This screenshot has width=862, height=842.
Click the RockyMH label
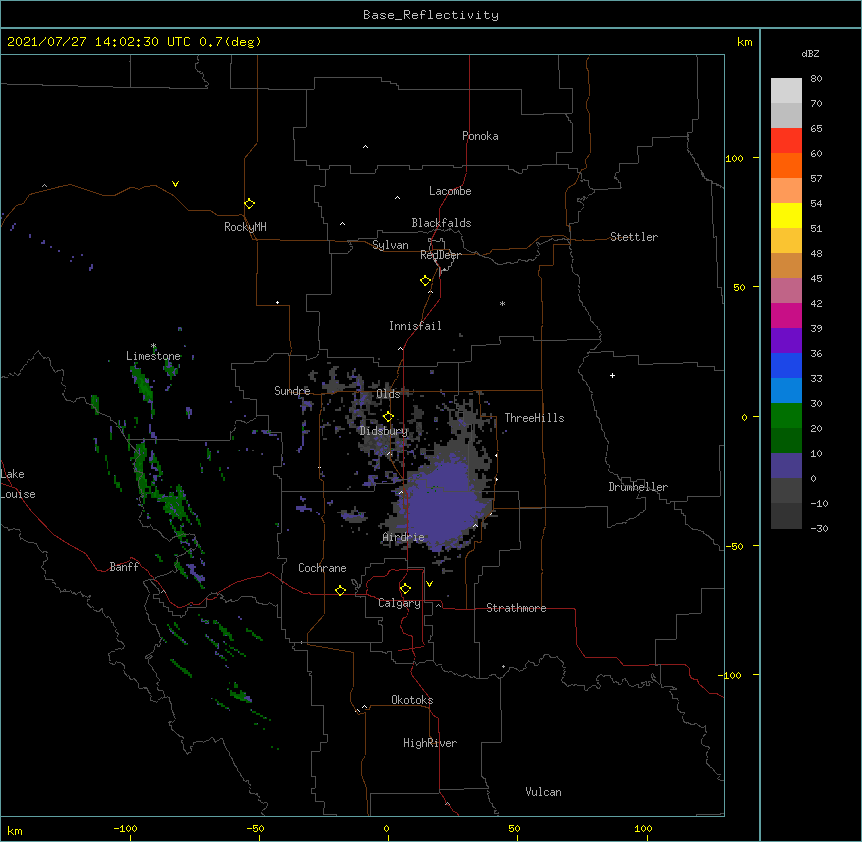click(245, 227)
